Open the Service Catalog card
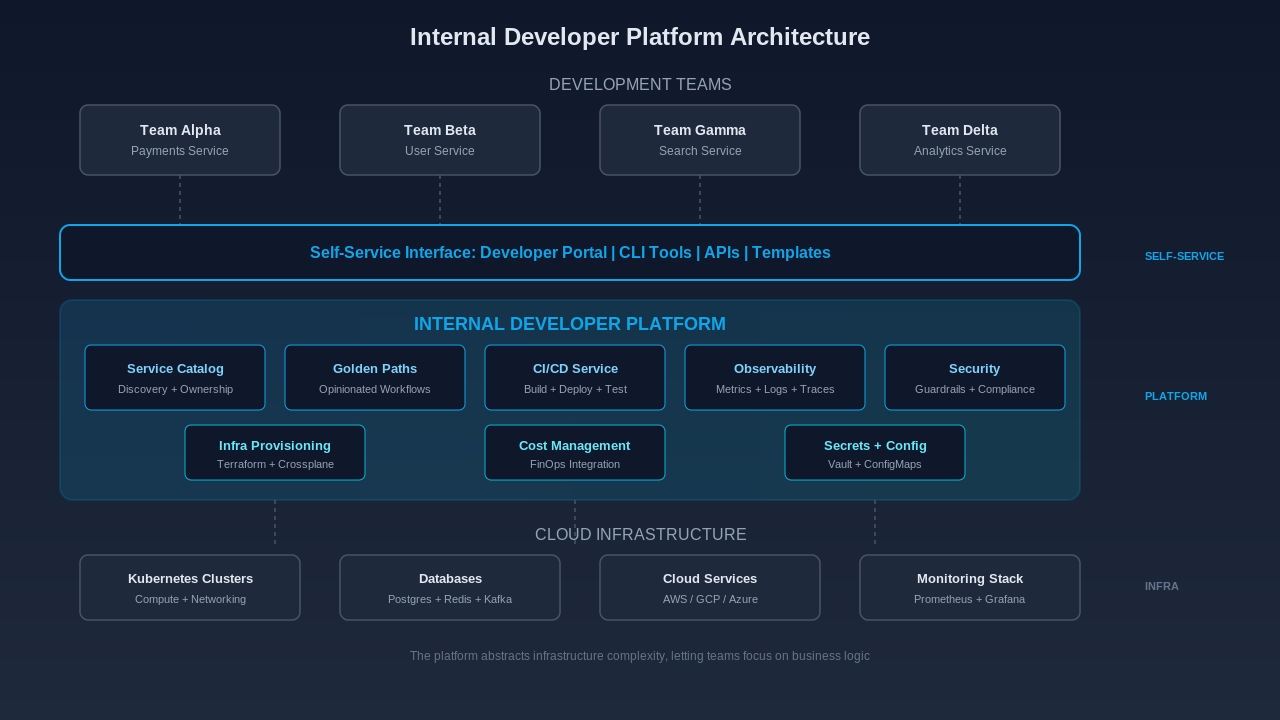This screenshot has width=1280, height=720. tap(175, 378)
